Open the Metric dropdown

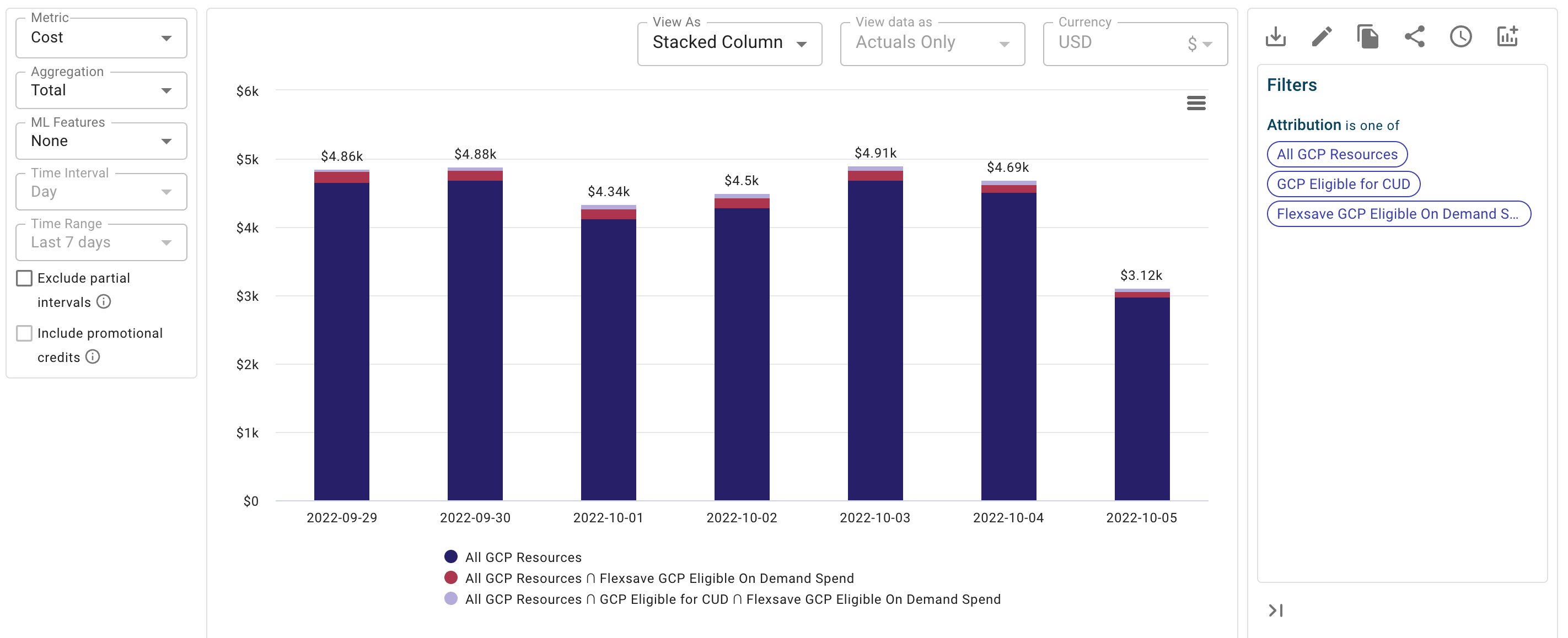coord(101,37)
